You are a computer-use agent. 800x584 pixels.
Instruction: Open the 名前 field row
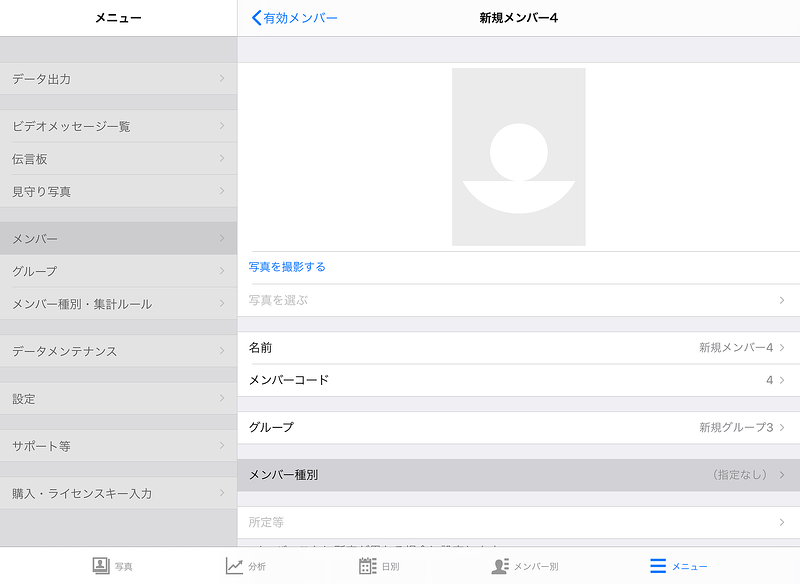518,347
